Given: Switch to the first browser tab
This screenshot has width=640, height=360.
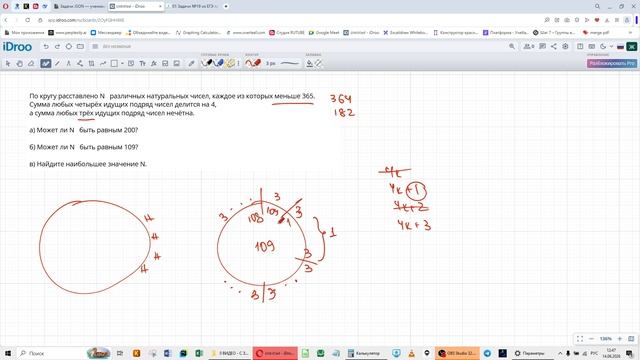Looking at the screenshot, I should 79,7.
